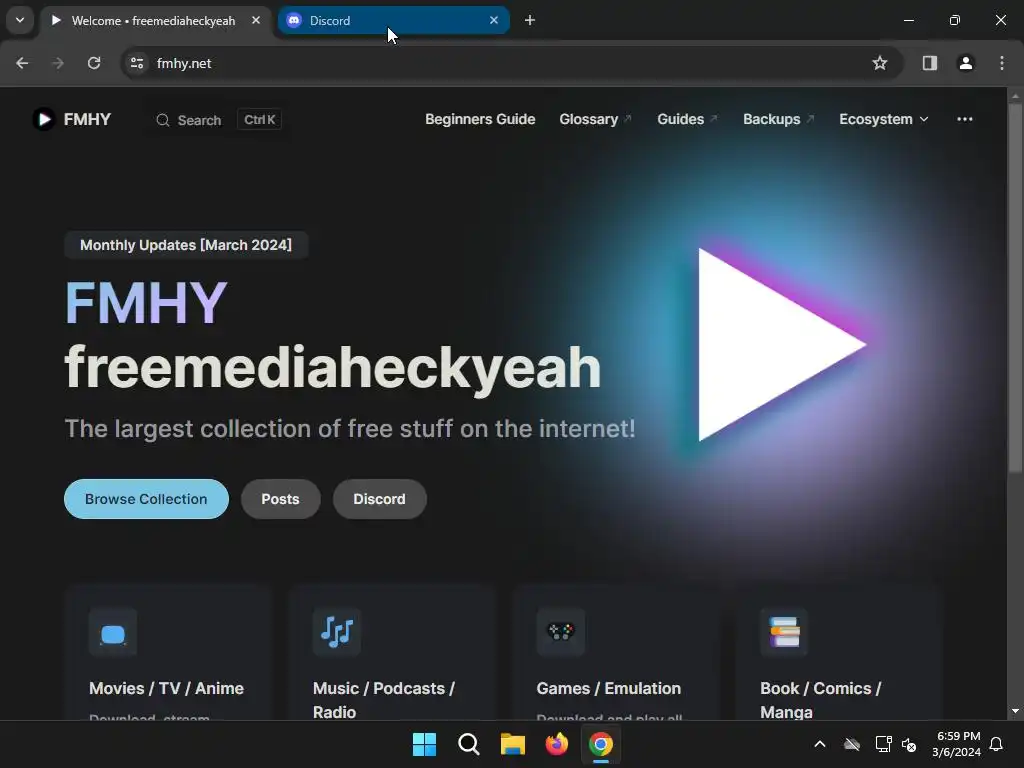This screenshot has height=768, width=1024.
Task: Launch Firefox from the taskbar
Action: 556,744
